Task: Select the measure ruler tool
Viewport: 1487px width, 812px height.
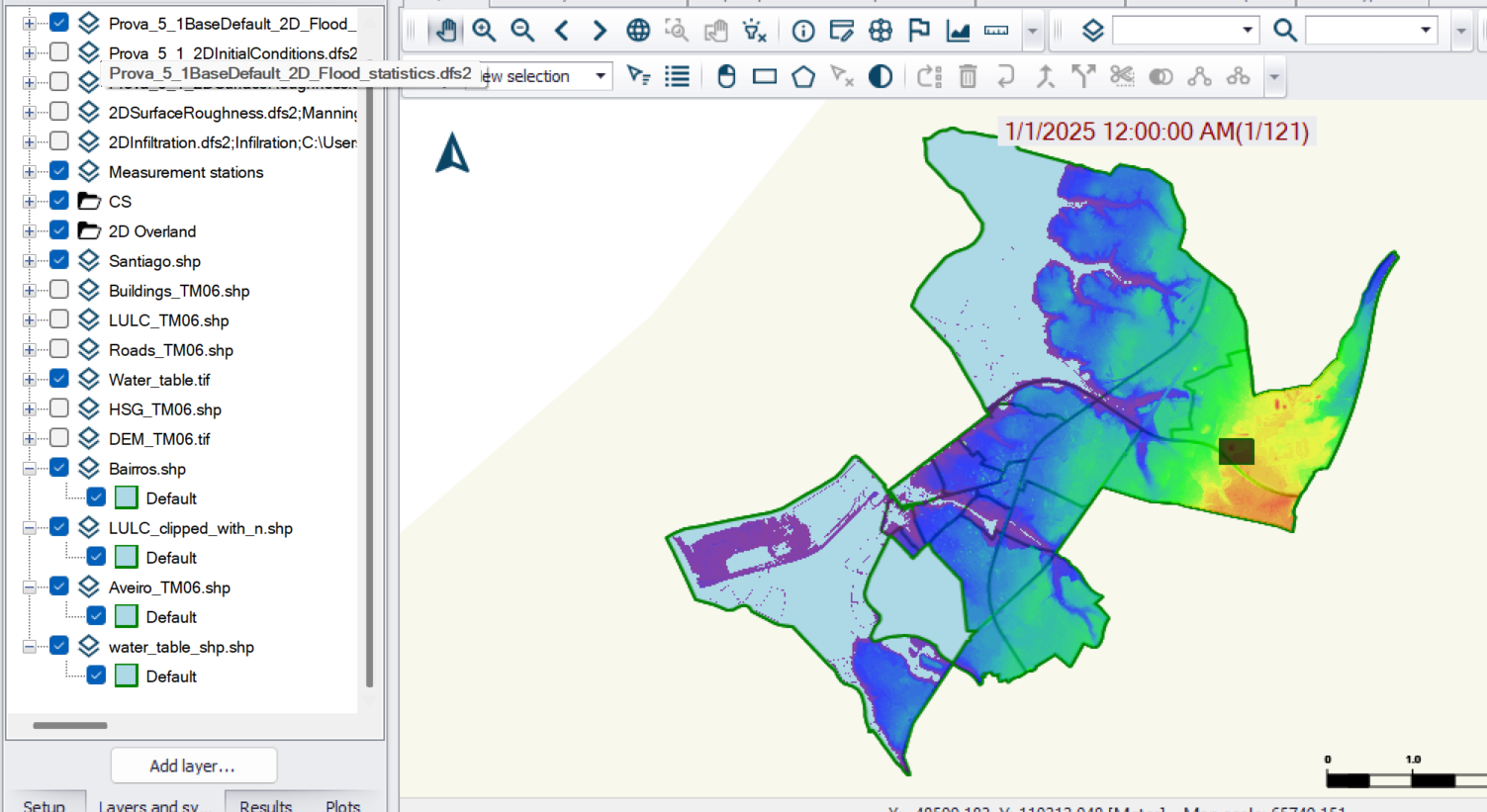Action: tap(996, 31)
